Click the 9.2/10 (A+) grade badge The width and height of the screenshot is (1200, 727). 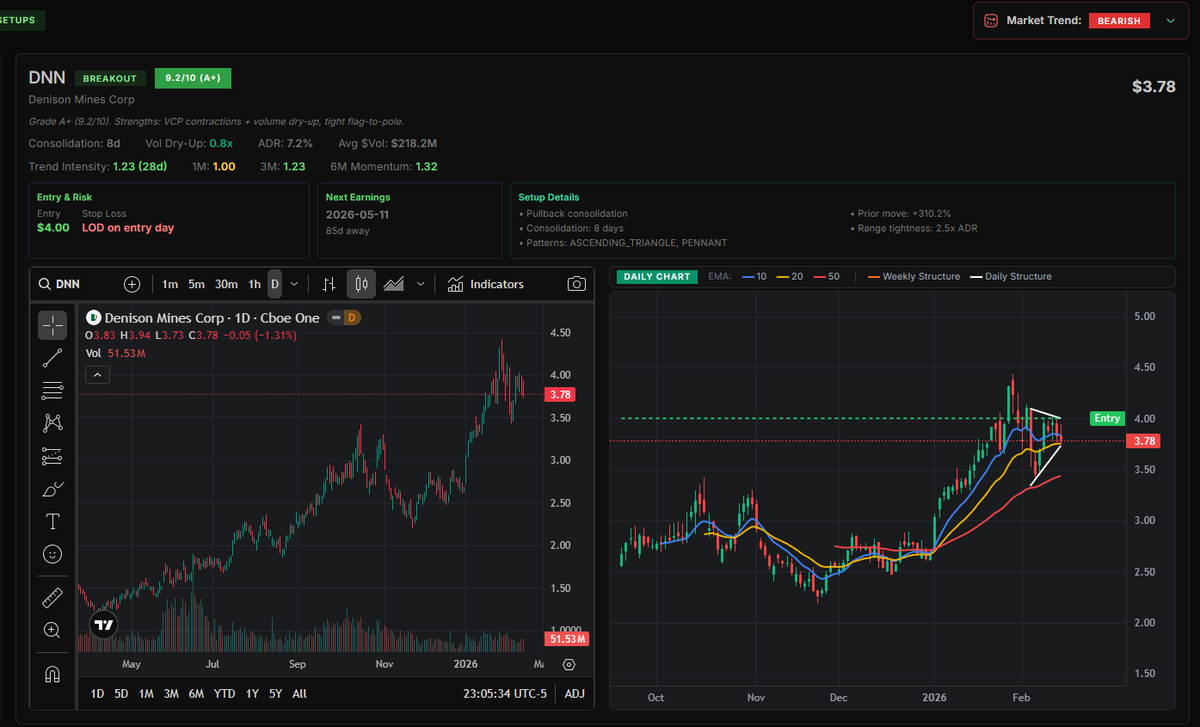(192, 78)
